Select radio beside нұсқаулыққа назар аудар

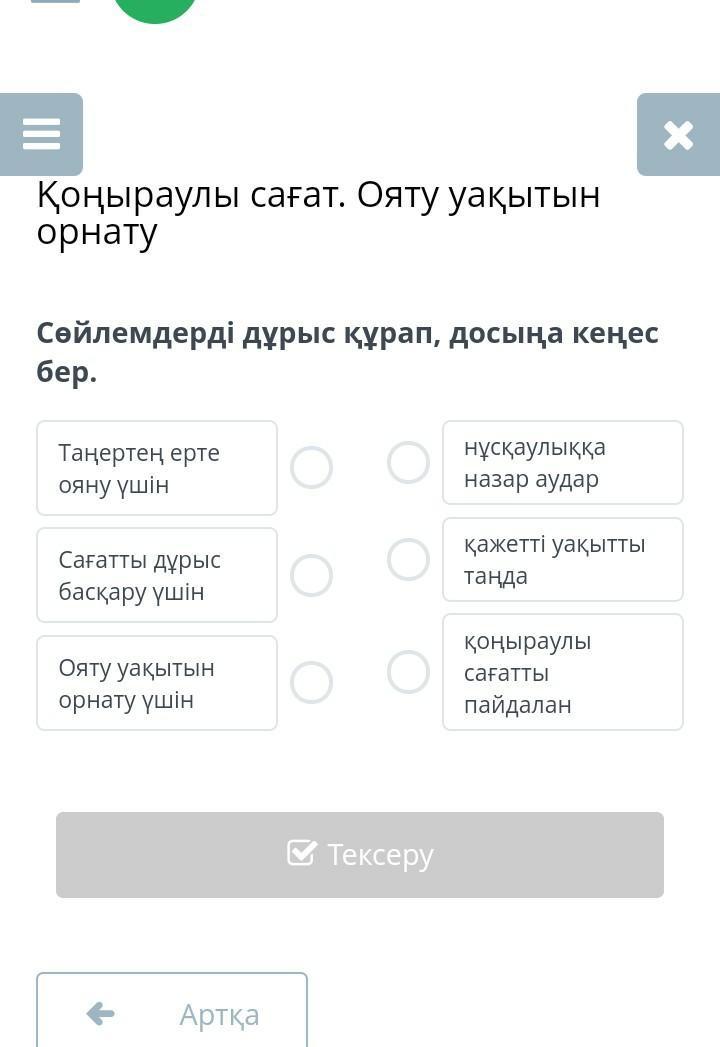click(x=408, y=462)
